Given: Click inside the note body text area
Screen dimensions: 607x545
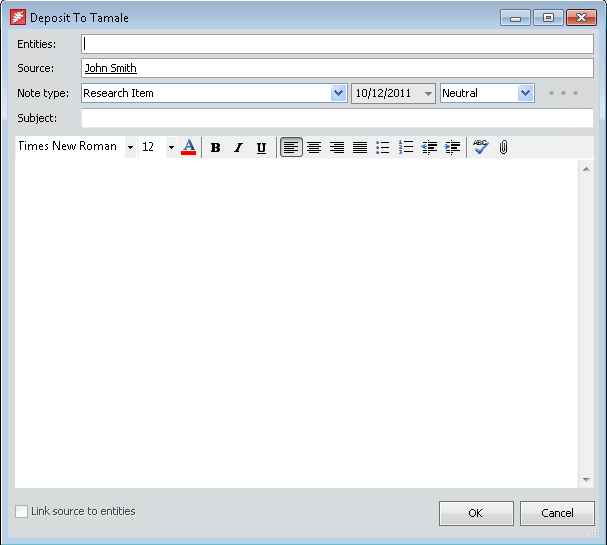Looking at the screenshot, I should click(x=297, y=323).
